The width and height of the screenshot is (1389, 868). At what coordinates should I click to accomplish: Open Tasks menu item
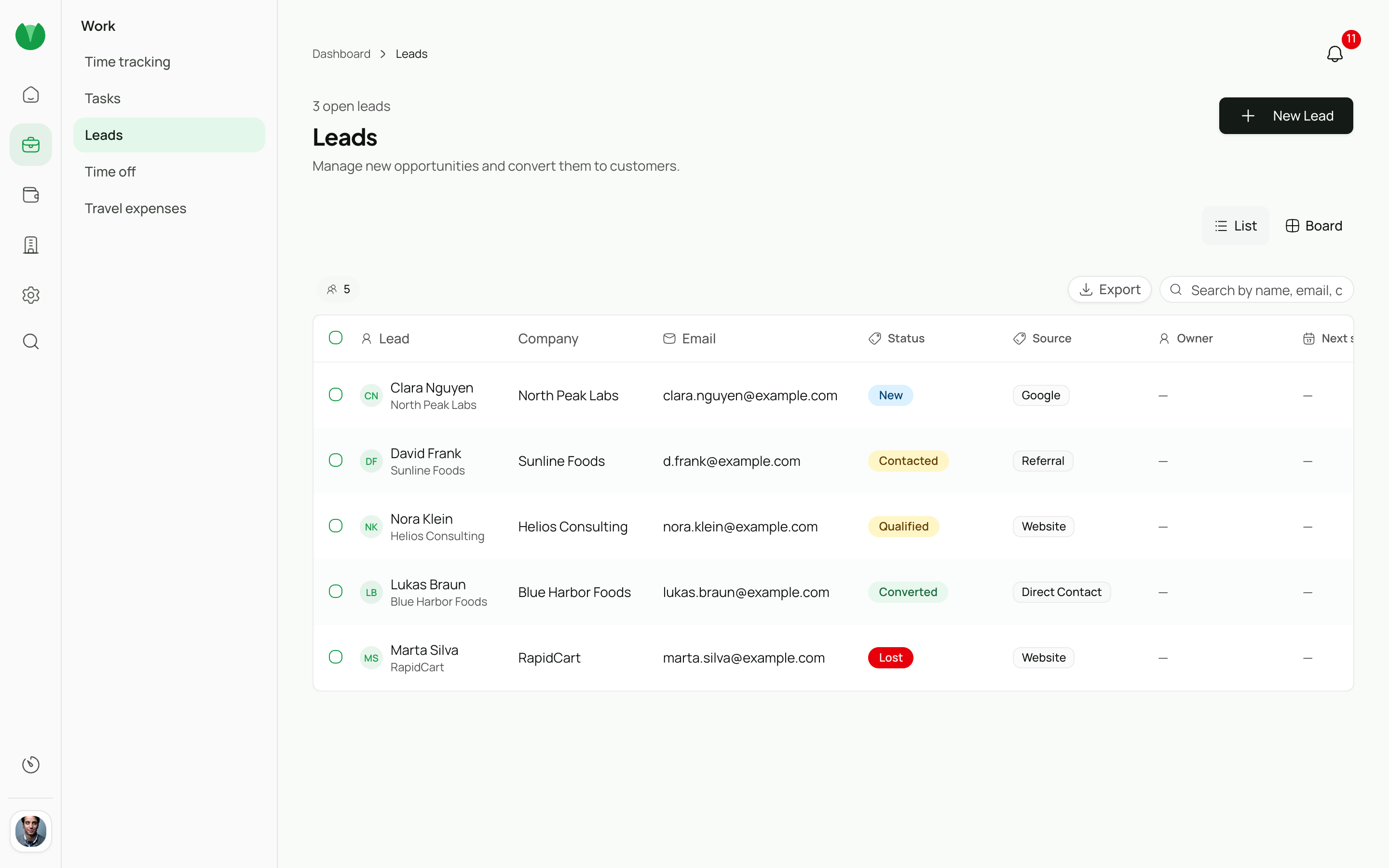(x=169, y=98)
